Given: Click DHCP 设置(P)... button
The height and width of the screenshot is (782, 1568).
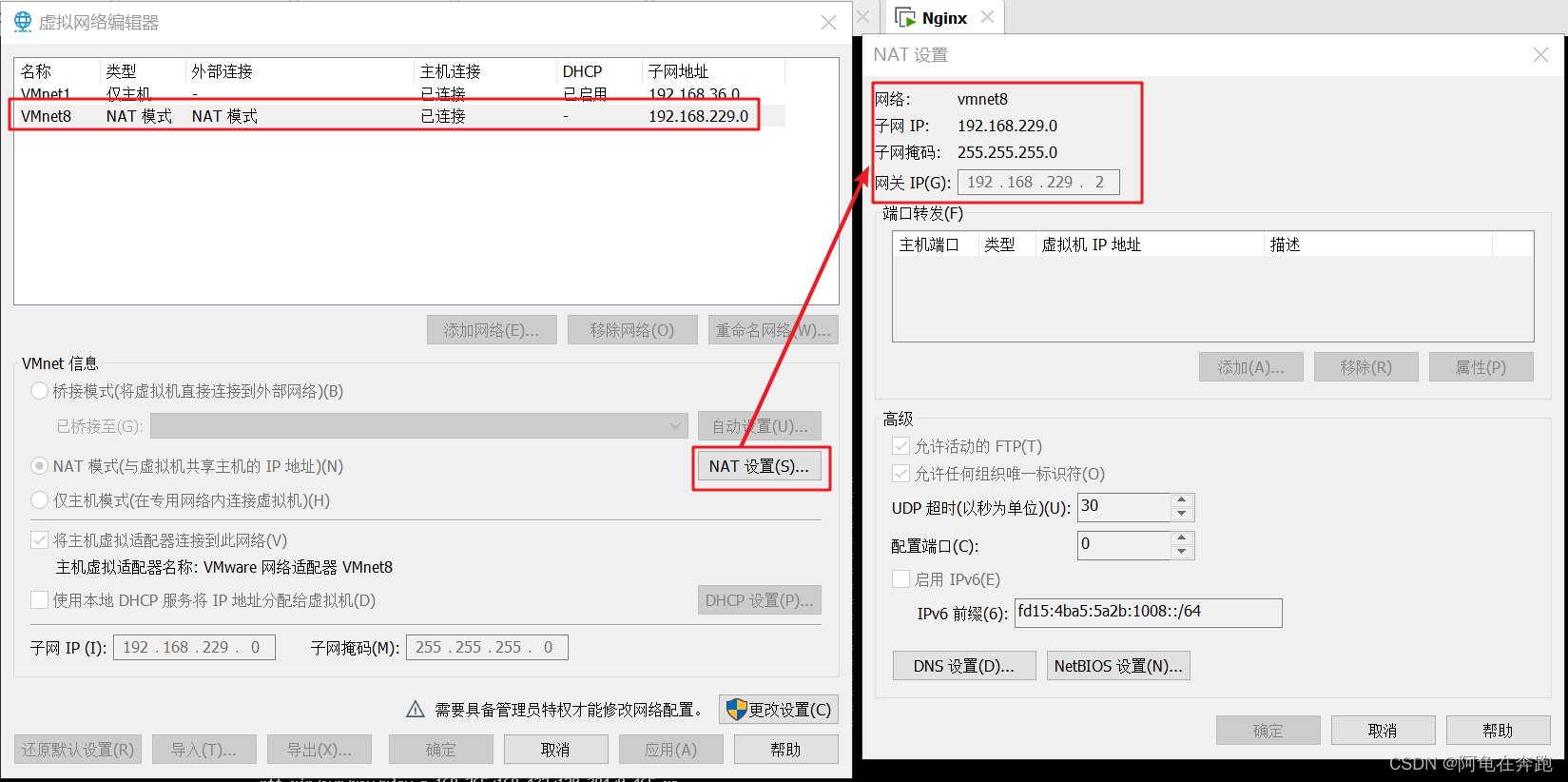Looking at the screenshot, I should (x=759, y=600).
